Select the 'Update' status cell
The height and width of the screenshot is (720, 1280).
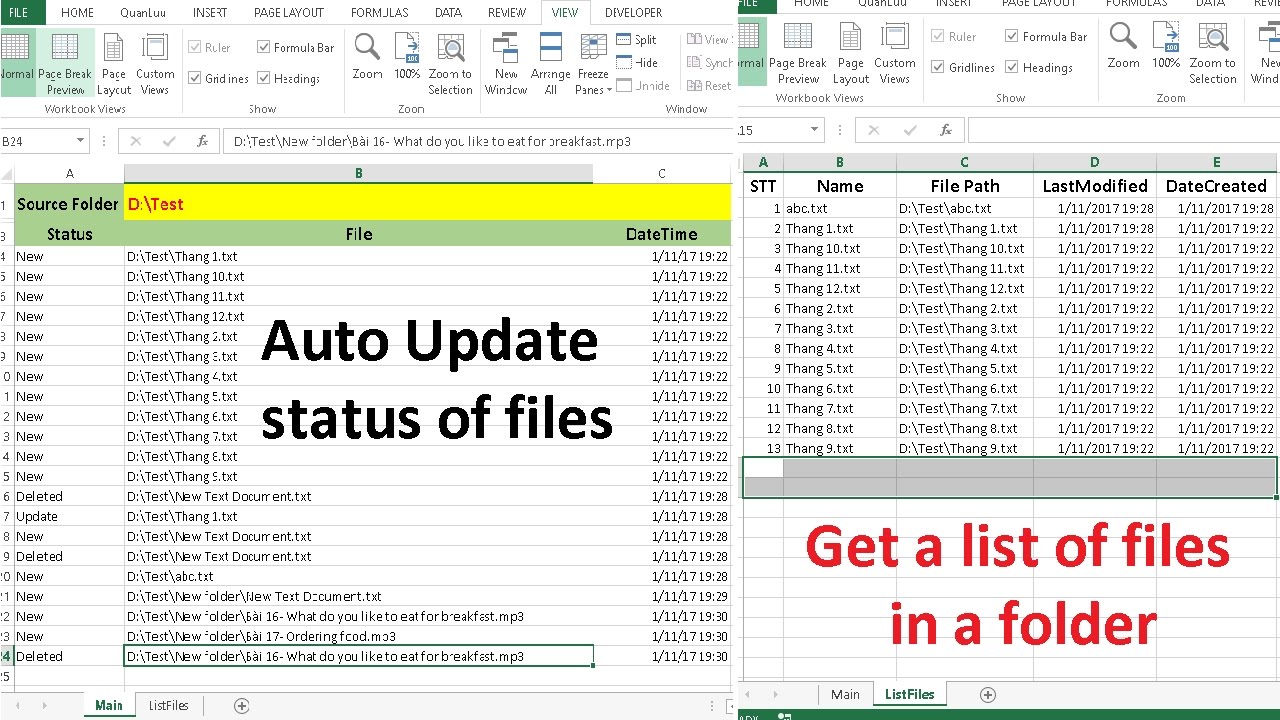coord(69,516)
